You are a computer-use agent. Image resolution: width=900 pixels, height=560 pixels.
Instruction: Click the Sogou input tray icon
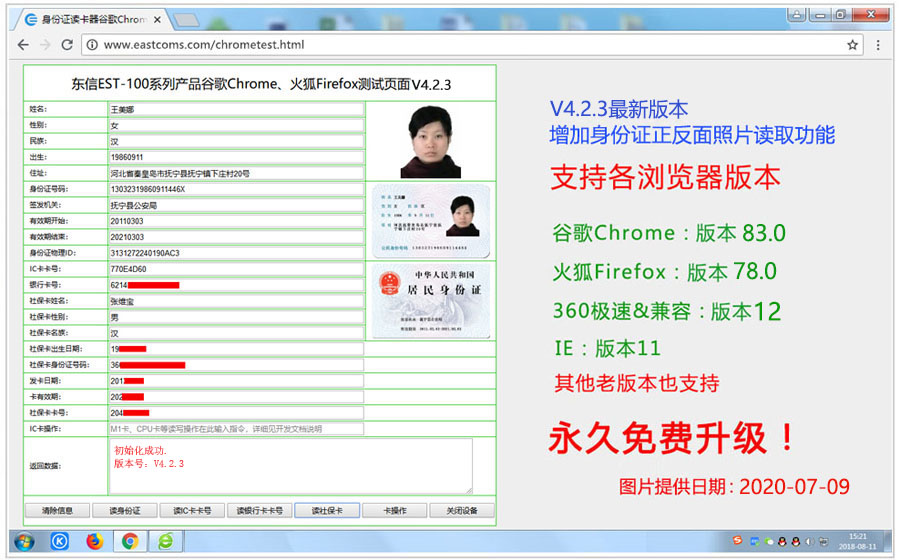[x=738, y=540]
